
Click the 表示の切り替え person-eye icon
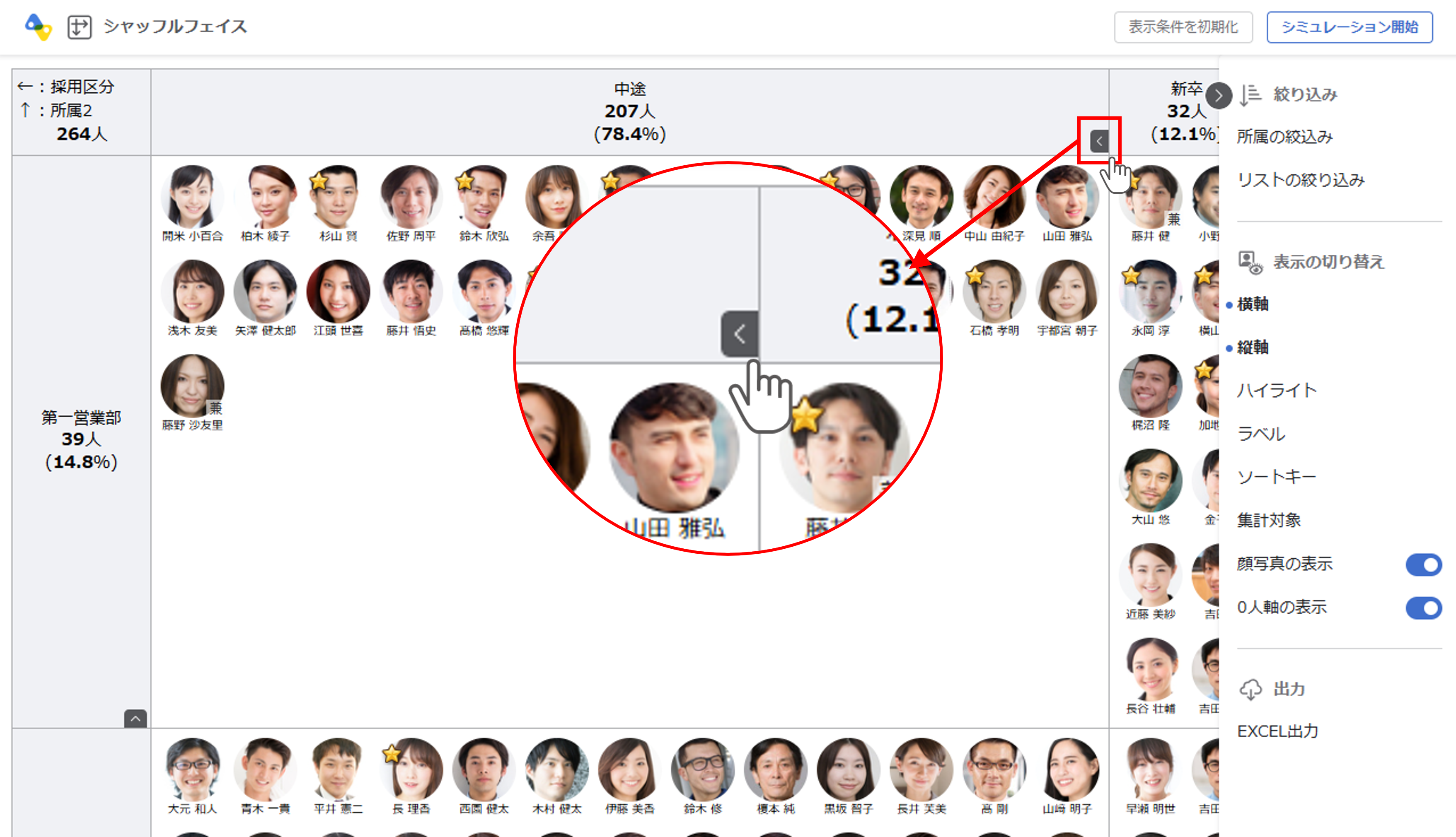(x=1250, y=262)
